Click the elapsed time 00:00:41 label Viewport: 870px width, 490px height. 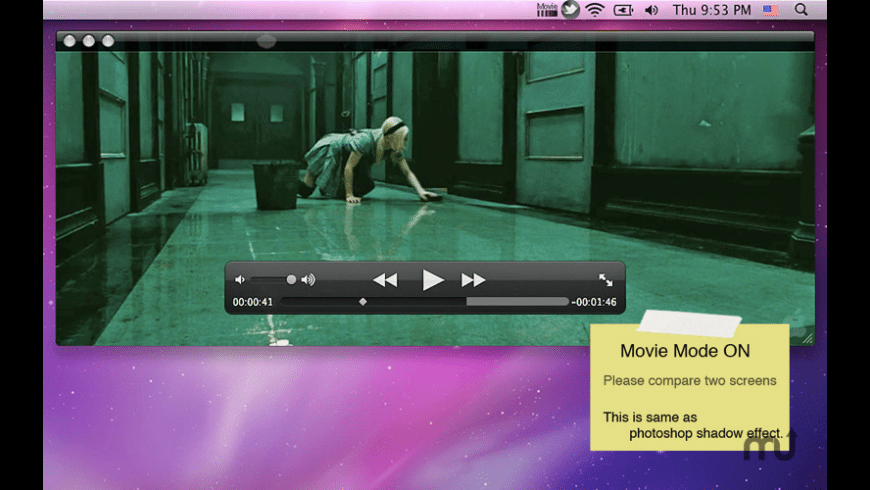[x=252, y=302]
